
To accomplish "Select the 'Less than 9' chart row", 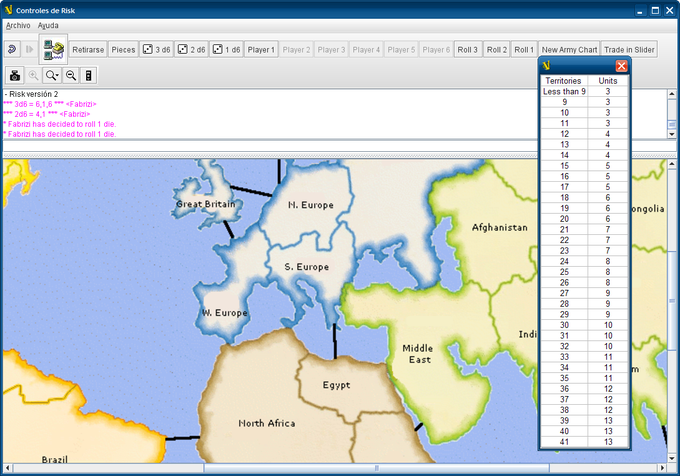I will click(x=584, y=91).
